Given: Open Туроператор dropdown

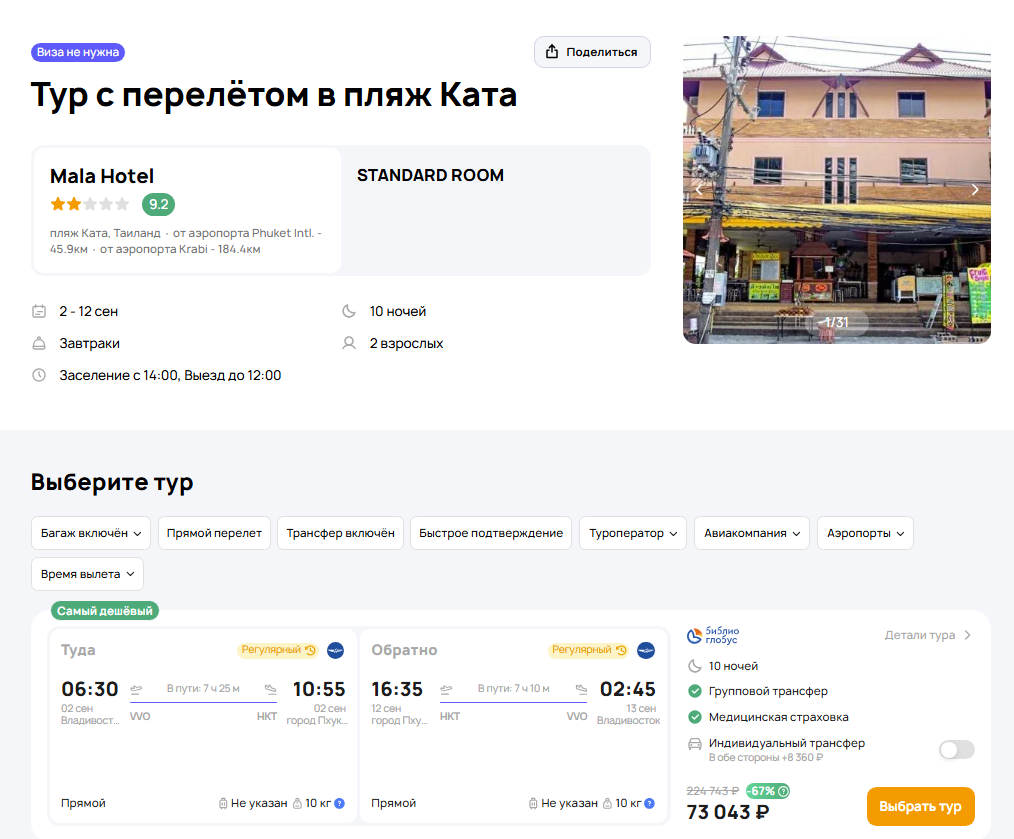Looking at the screenshot, I should [x=632, y=533].
